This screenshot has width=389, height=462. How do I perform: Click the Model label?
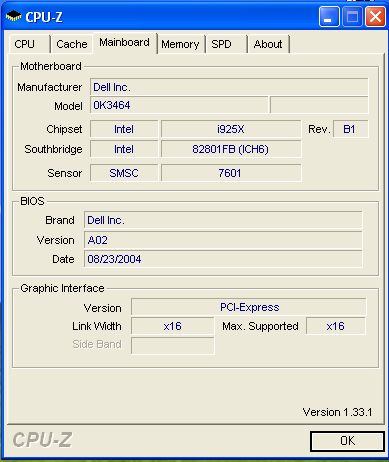point(68,106)
